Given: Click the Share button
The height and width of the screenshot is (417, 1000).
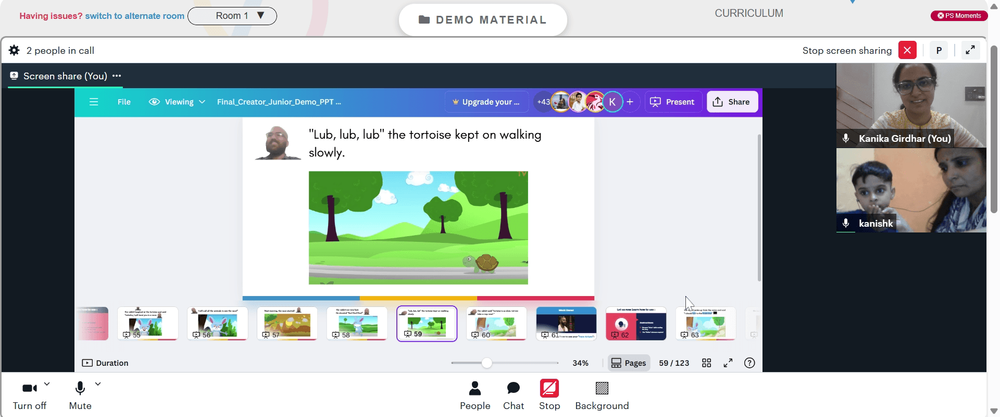Looking at the screenshot, I should click(x=732, y=102).
